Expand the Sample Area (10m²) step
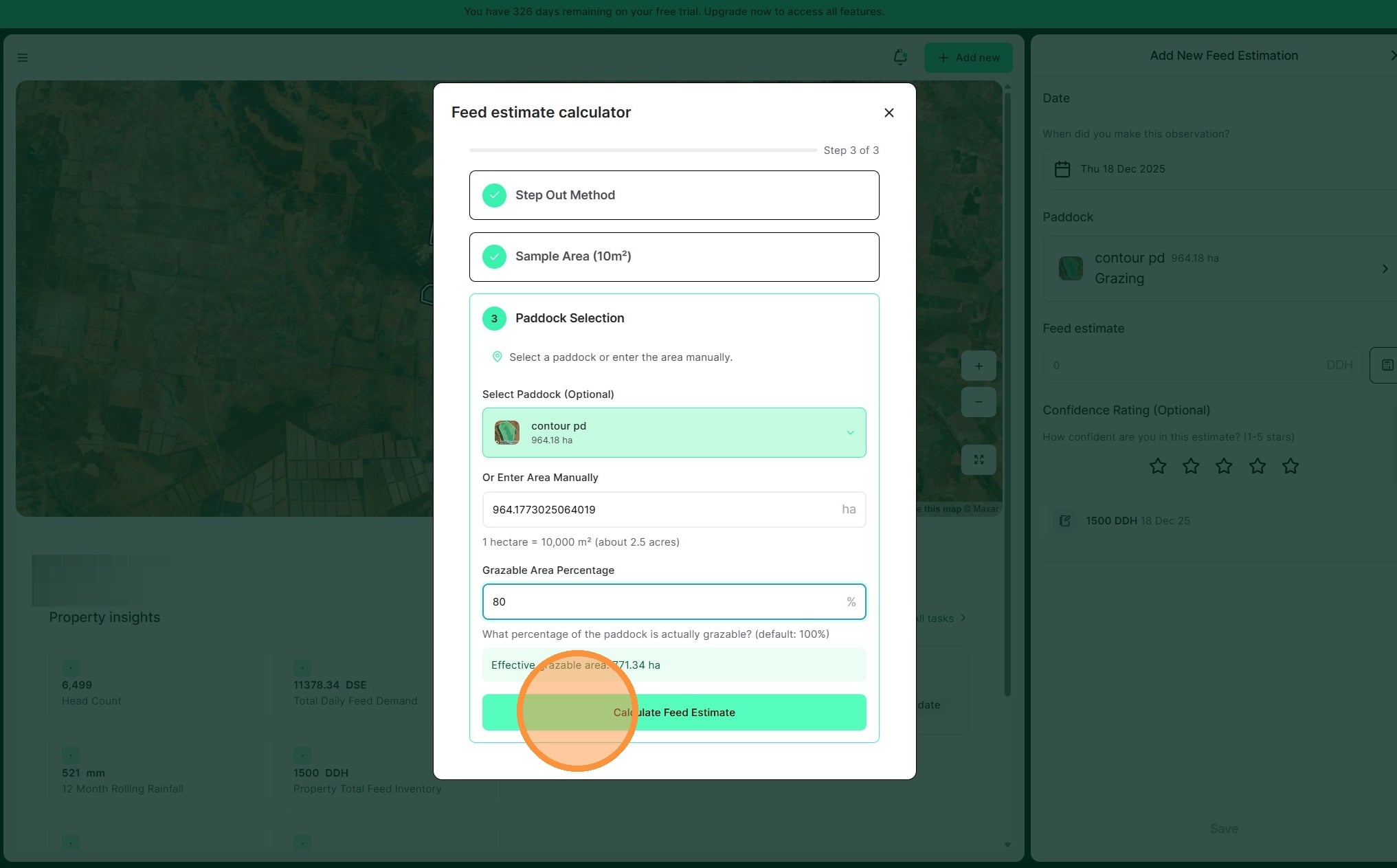Viewport: 1397px width, 868px height. point(673,257)
